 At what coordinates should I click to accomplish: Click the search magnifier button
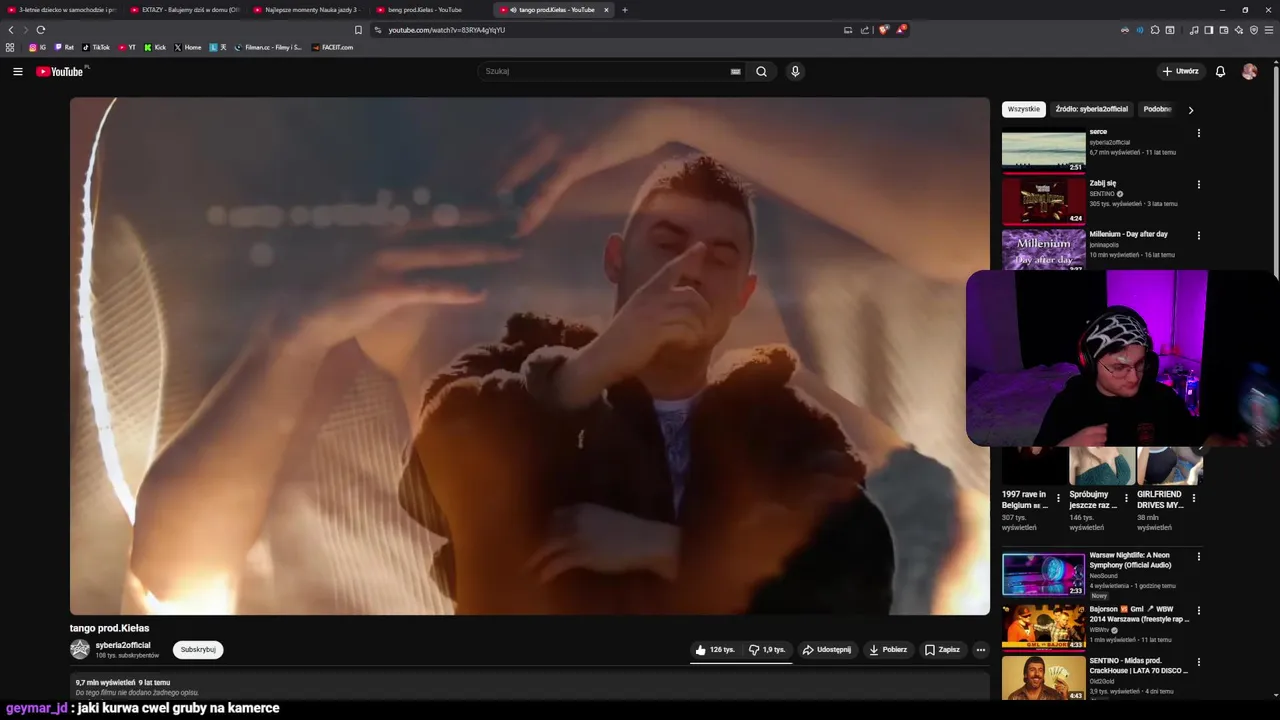761,71
